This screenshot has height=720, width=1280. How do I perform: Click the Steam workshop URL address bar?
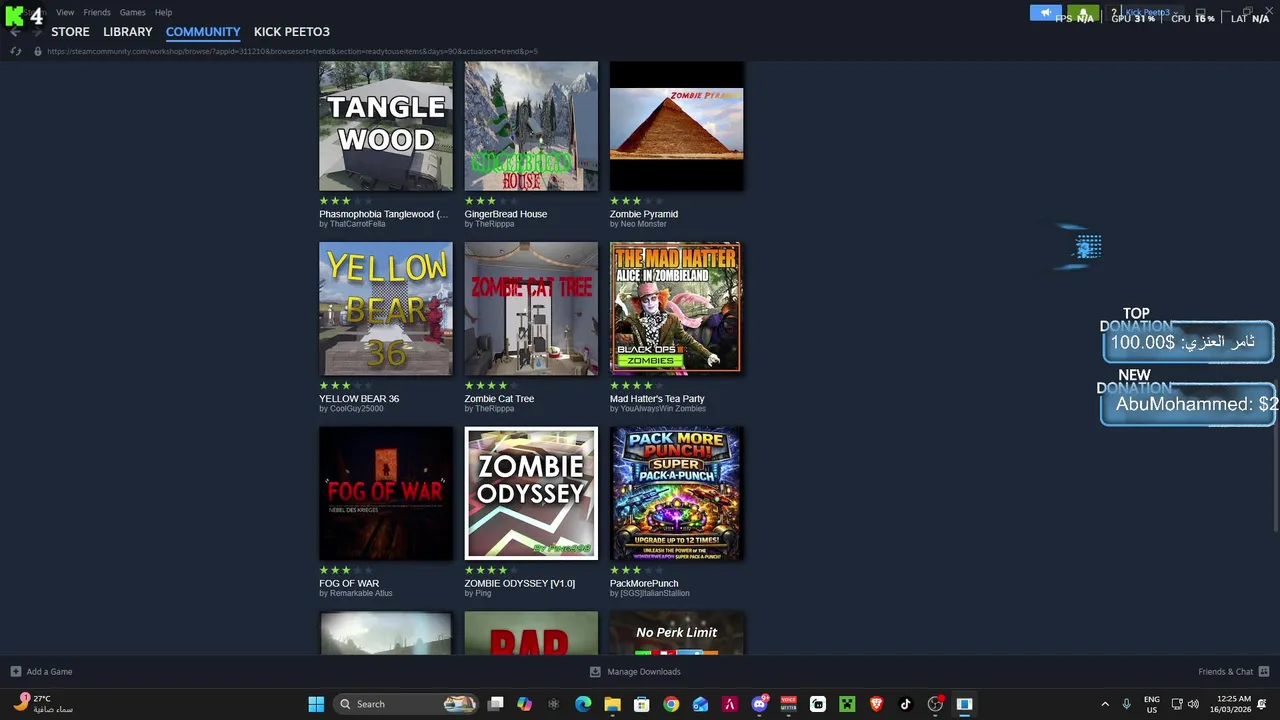click(x=292, y=51)
